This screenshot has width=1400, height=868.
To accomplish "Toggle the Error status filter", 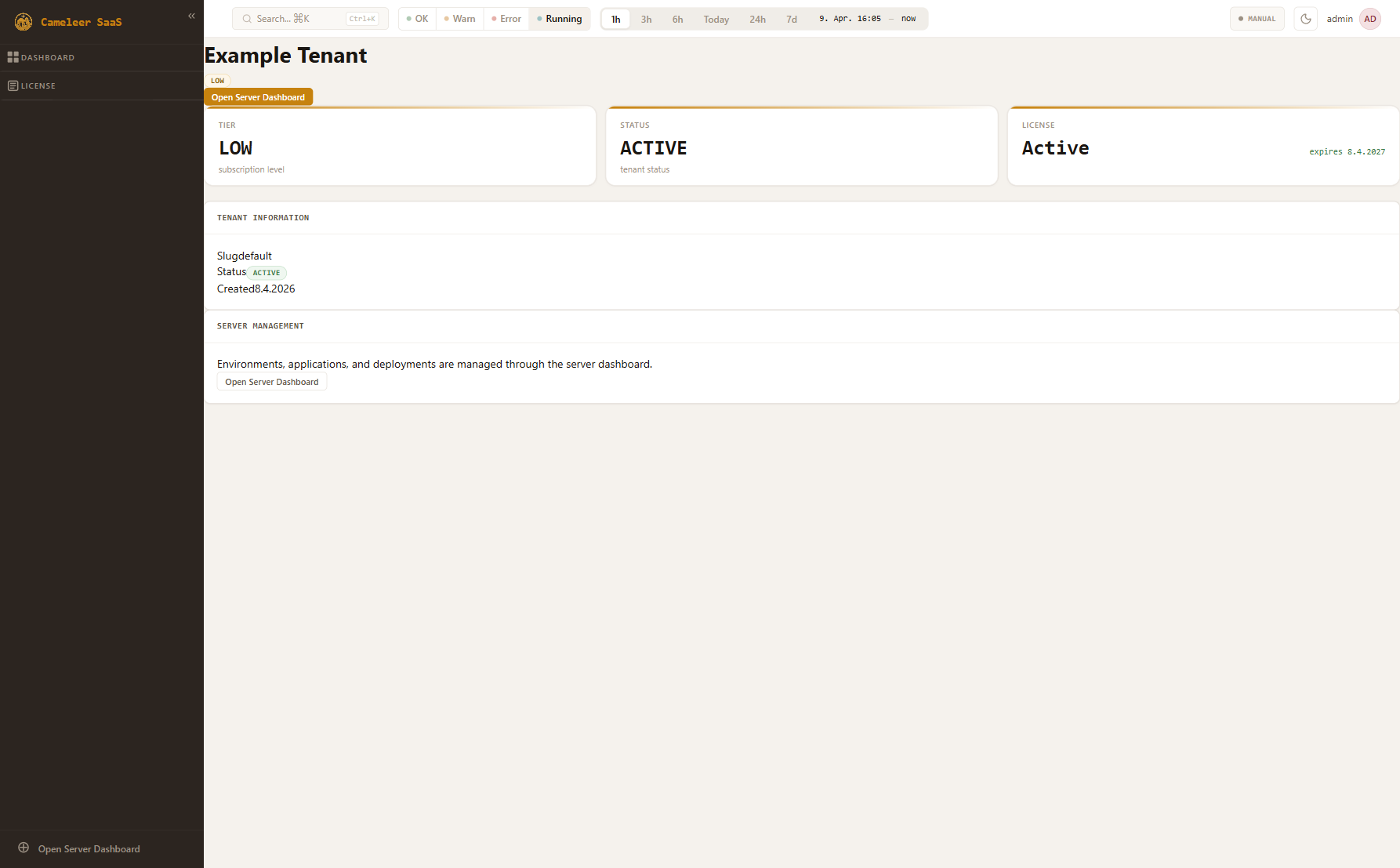I will click(x=506, y=19).
